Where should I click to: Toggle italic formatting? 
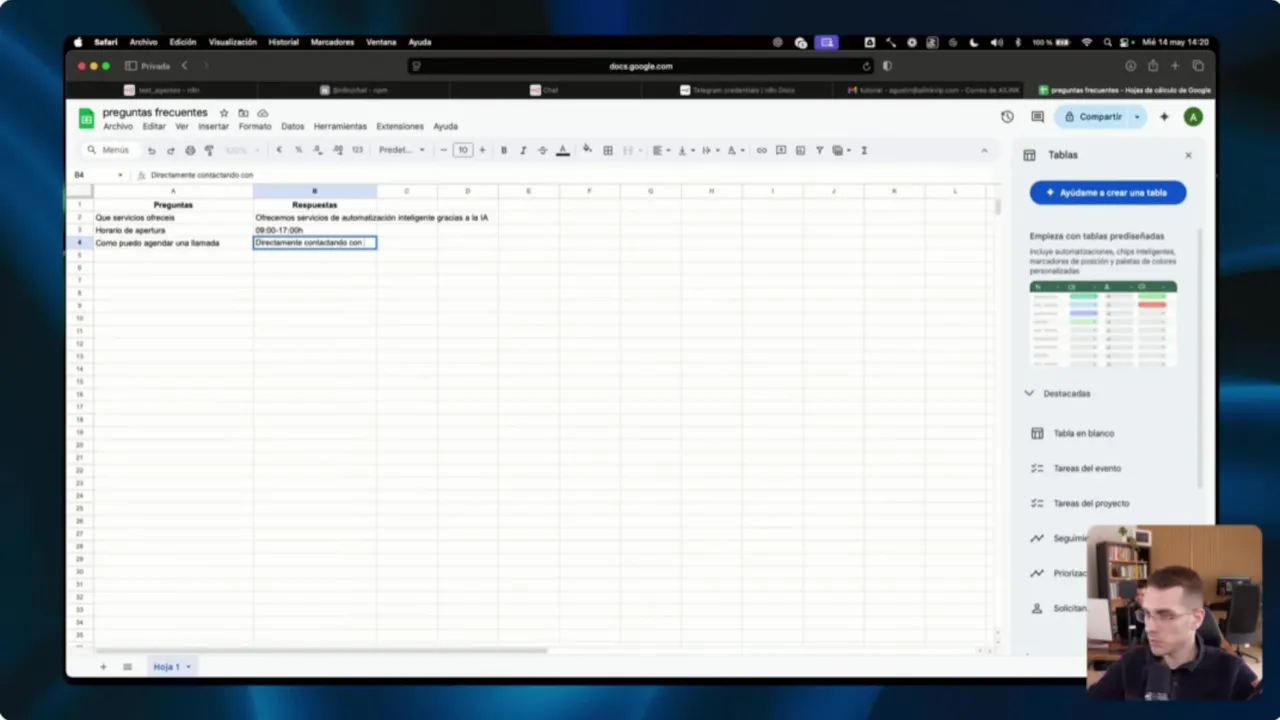[523, 150]
